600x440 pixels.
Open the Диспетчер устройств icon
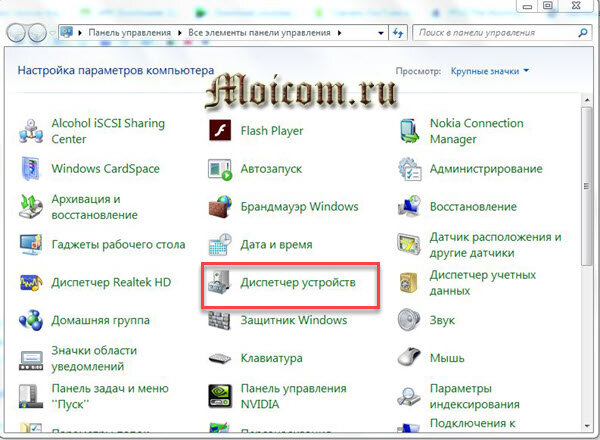(220, 282)
